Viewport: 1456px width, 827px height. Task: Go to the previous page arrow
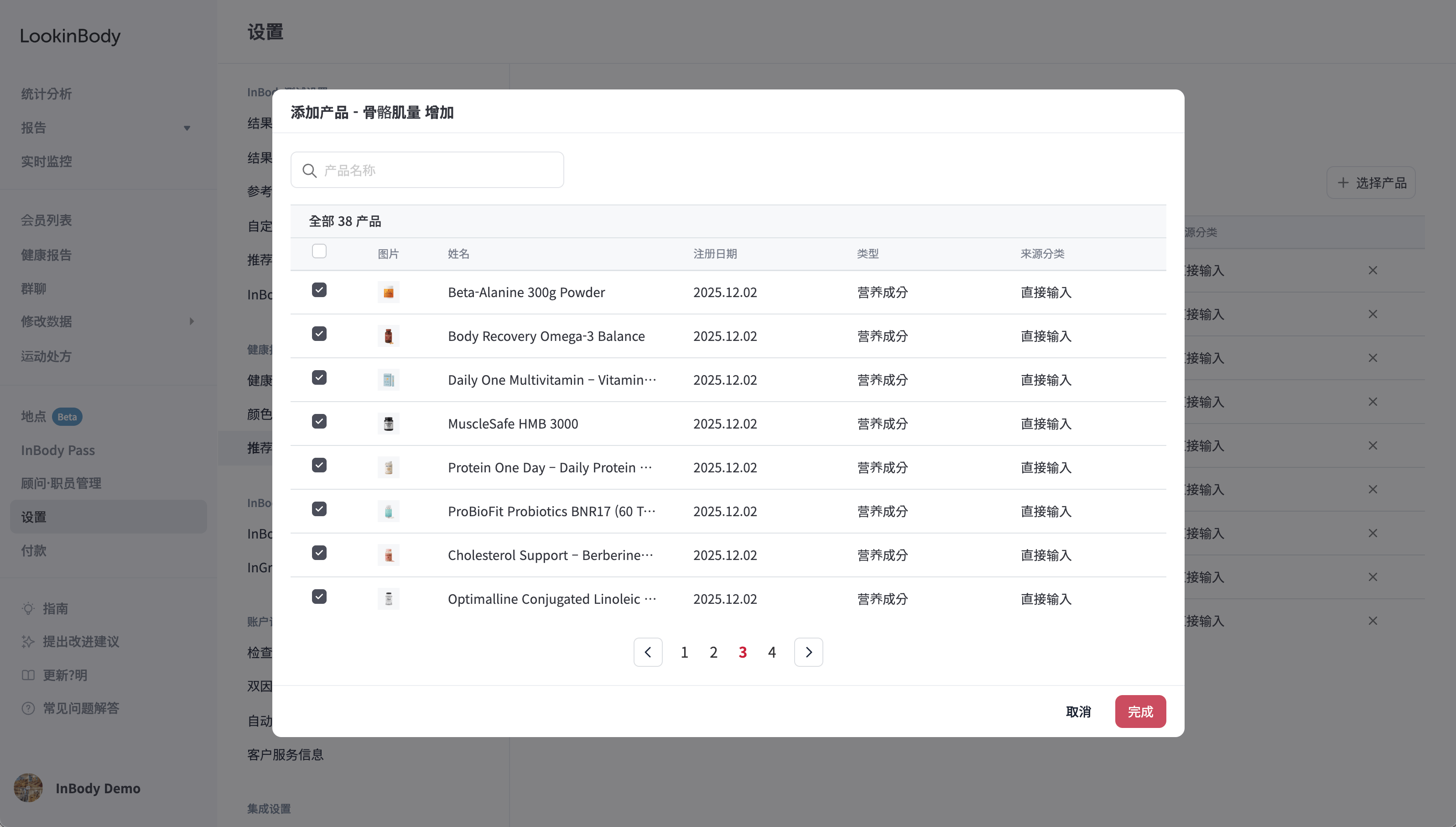[648, 652]
